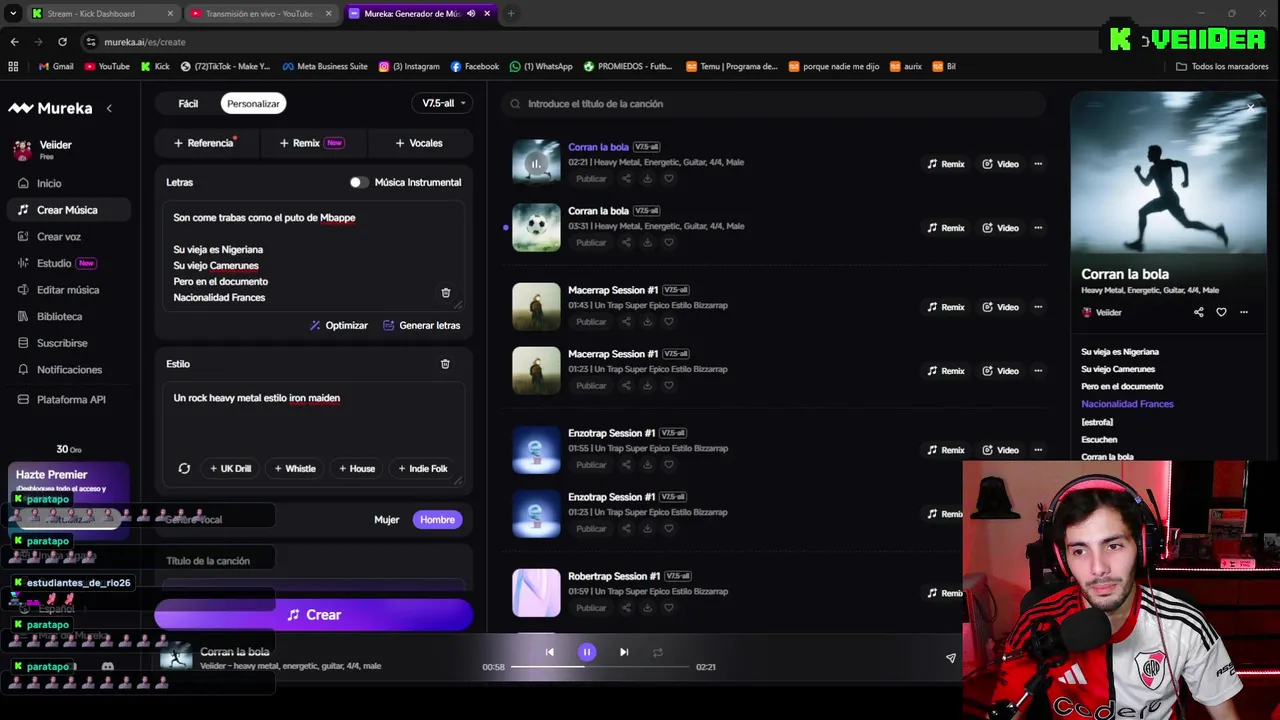Pause playback in the bottom player
The width and height of the screenshot is (1280, 720).
(587, 652)
